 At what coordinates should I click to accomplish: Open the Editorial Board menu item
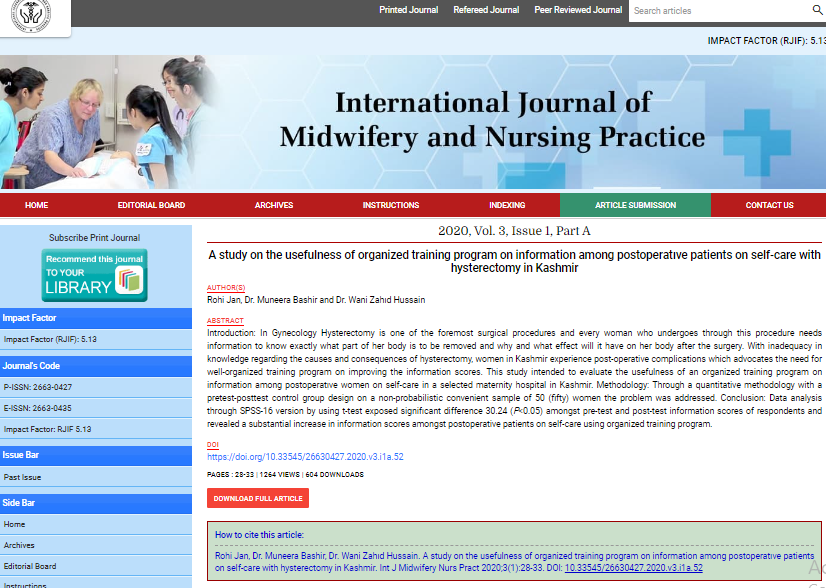pos(151,205)
